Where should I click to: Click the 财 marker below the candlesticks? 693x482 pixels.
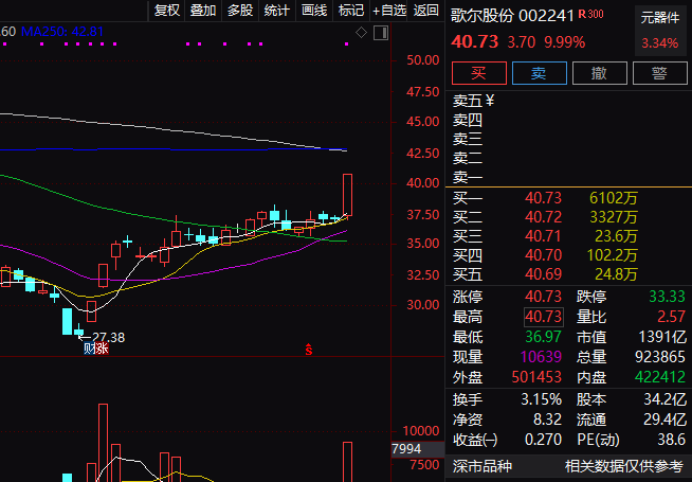89,349
